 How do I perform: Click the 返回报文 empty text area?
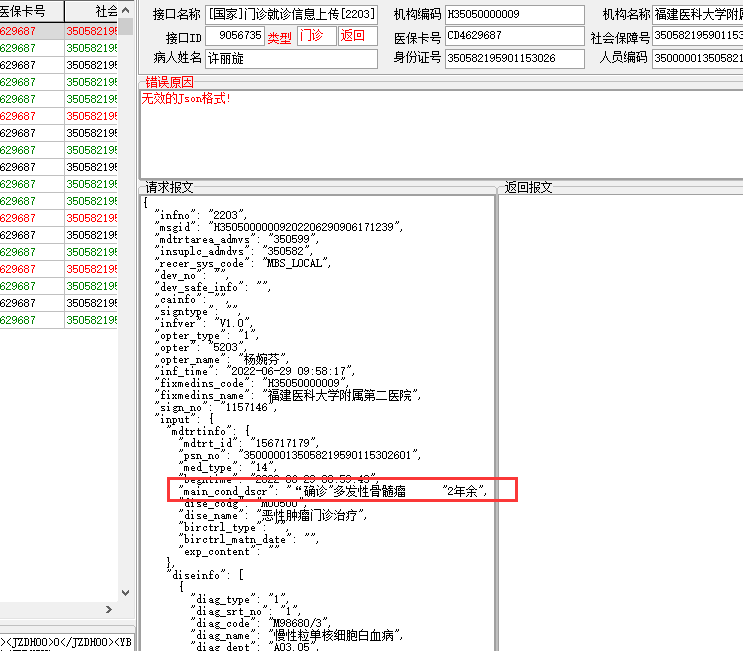pos(621,423)
